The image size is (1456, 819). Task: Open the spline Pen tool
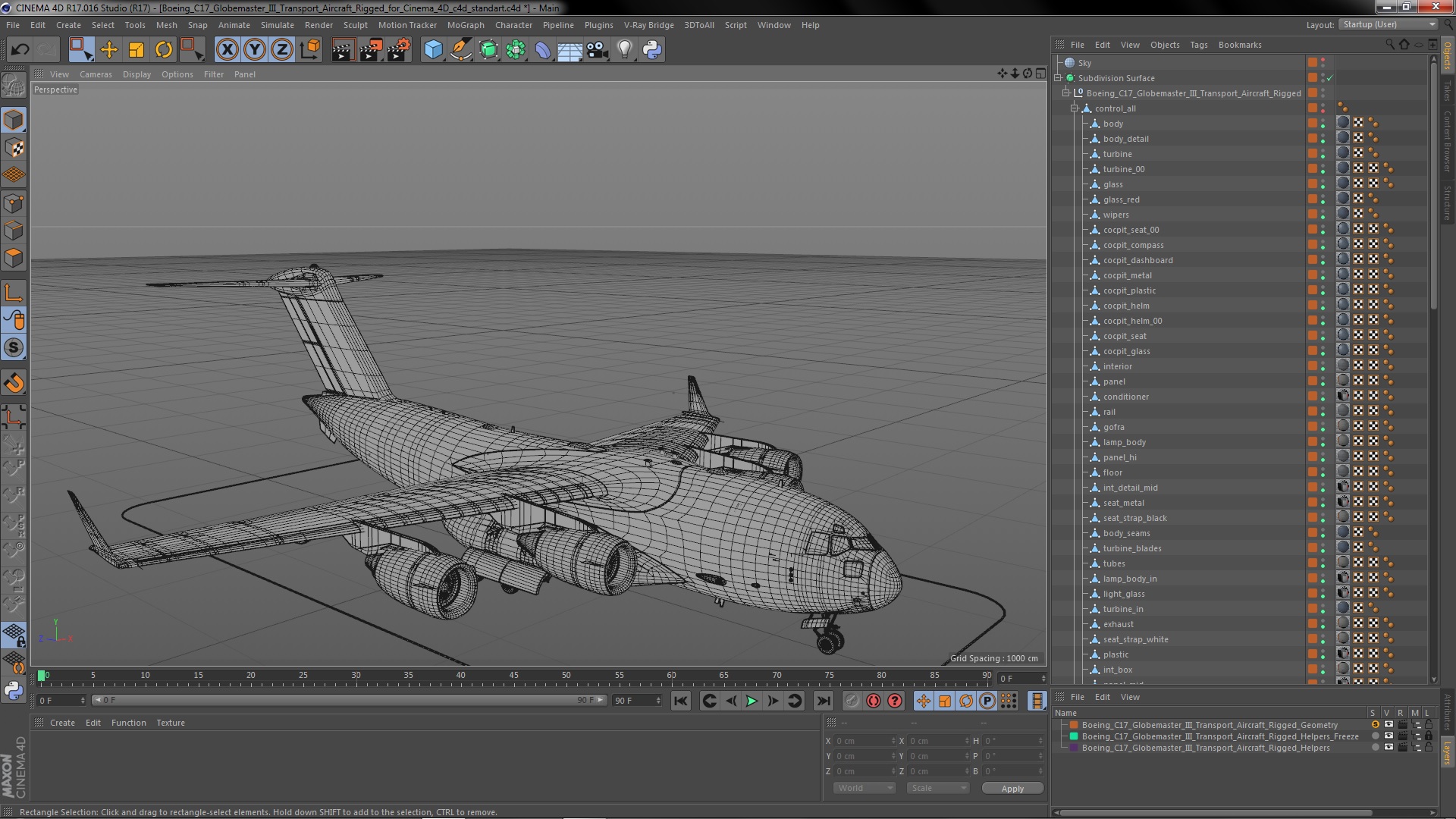(x=460, y=50)
